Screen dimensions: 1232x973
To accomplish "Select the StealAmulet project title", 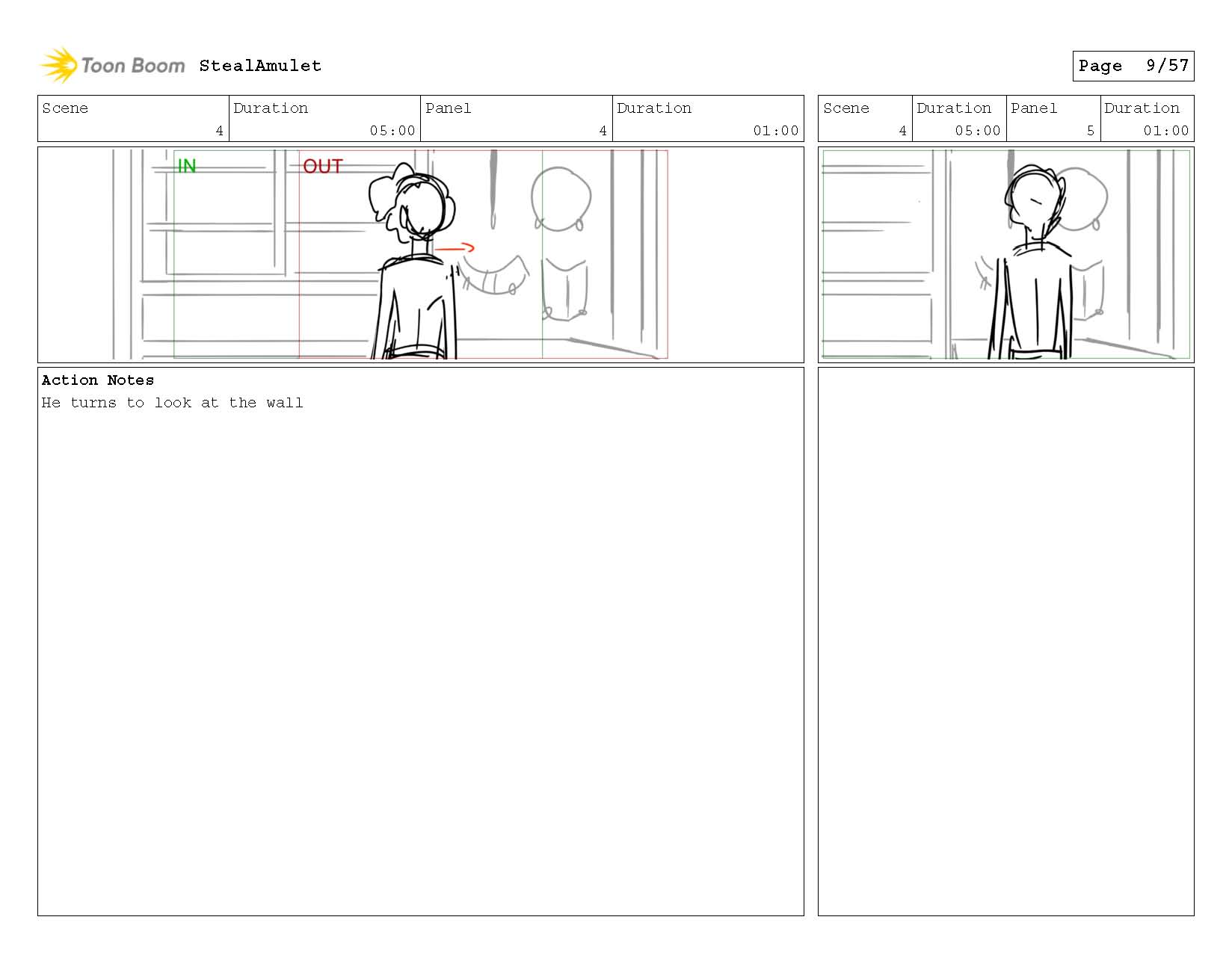I will pyautogui.click(x=260, y=66).
